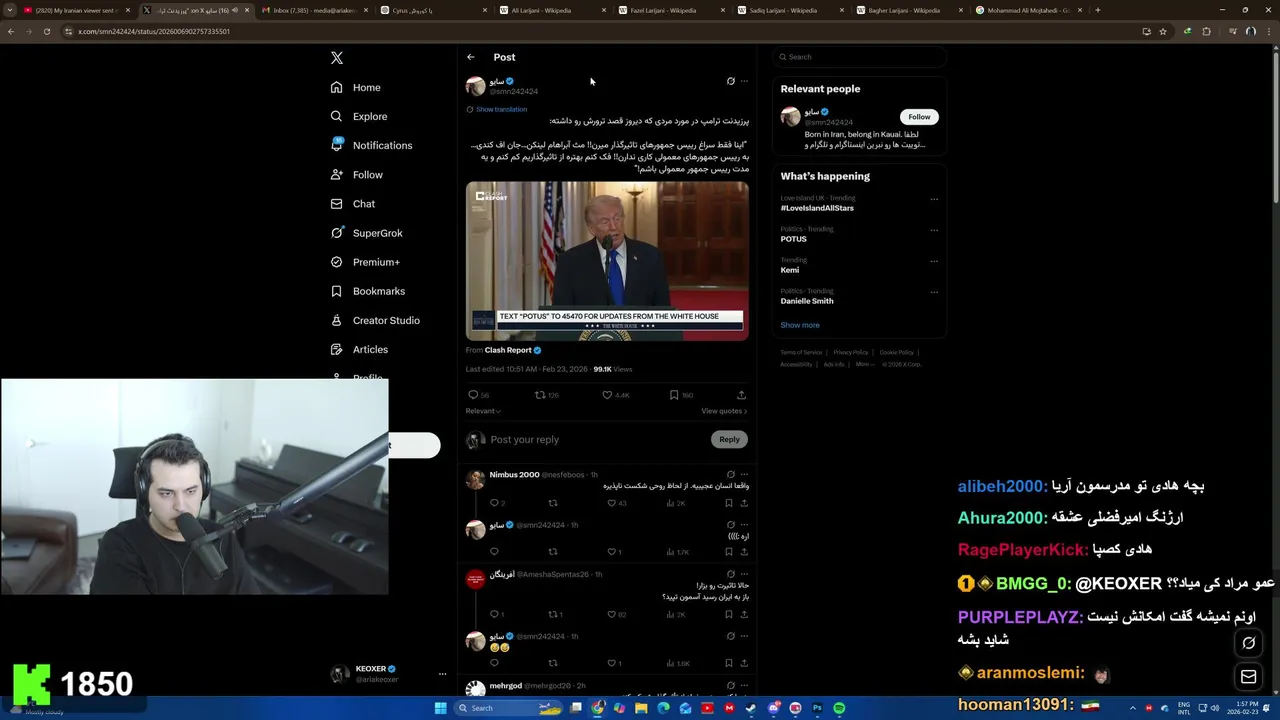Open the Home sidebar item
This screenshot has height=720, width=1280.
tap(356, 87)
